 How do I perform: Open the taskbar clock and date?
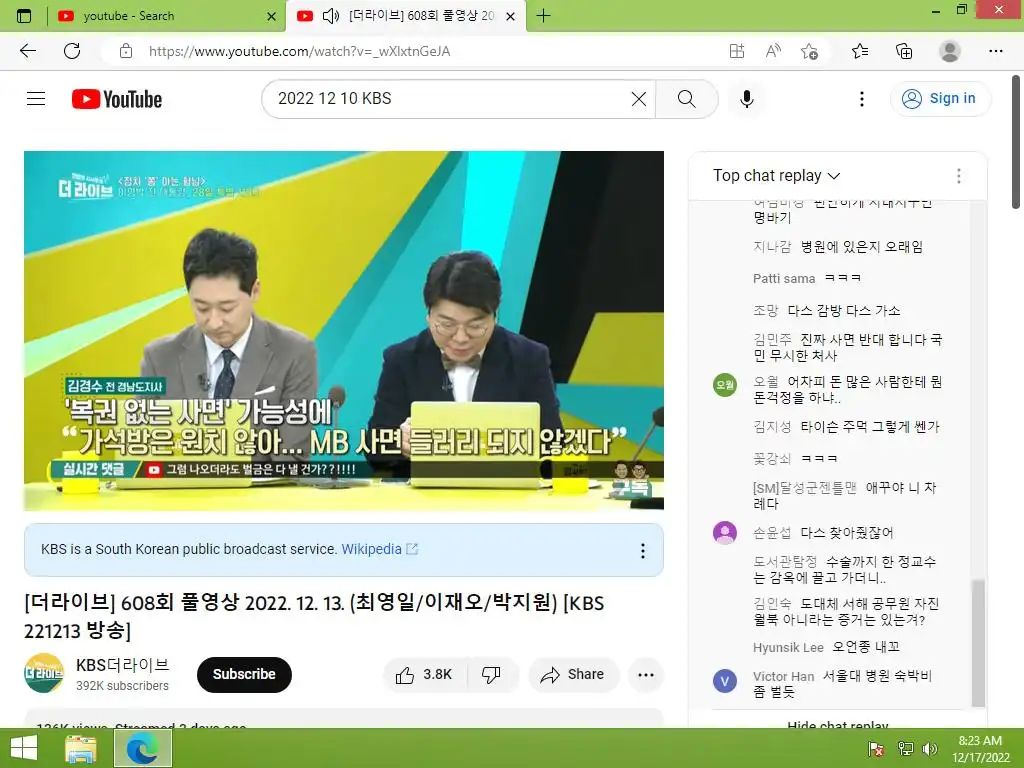(x=980, y=749)
